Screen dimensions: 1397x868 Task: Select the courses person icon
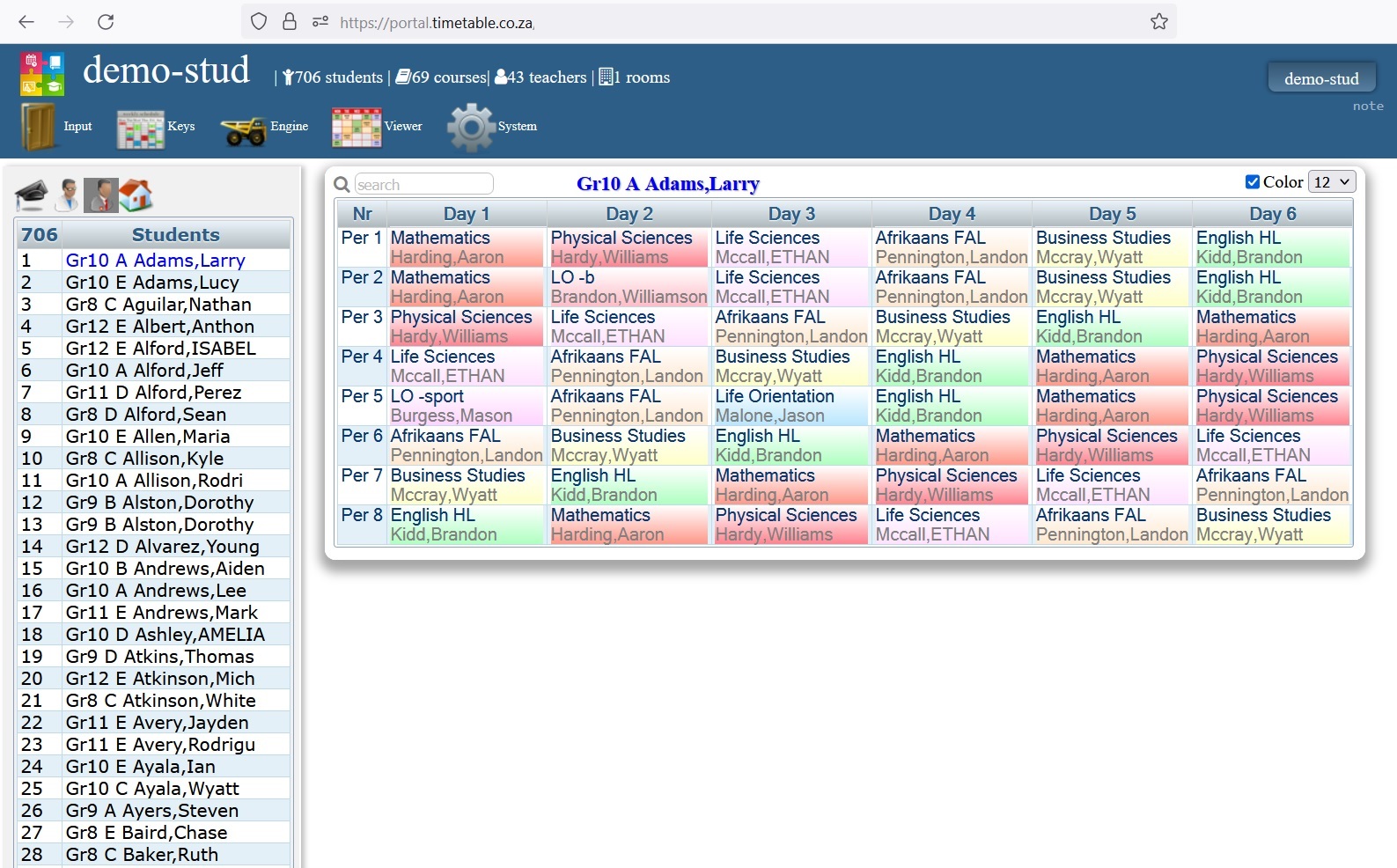pyautogui.click(x=101, y=195)
